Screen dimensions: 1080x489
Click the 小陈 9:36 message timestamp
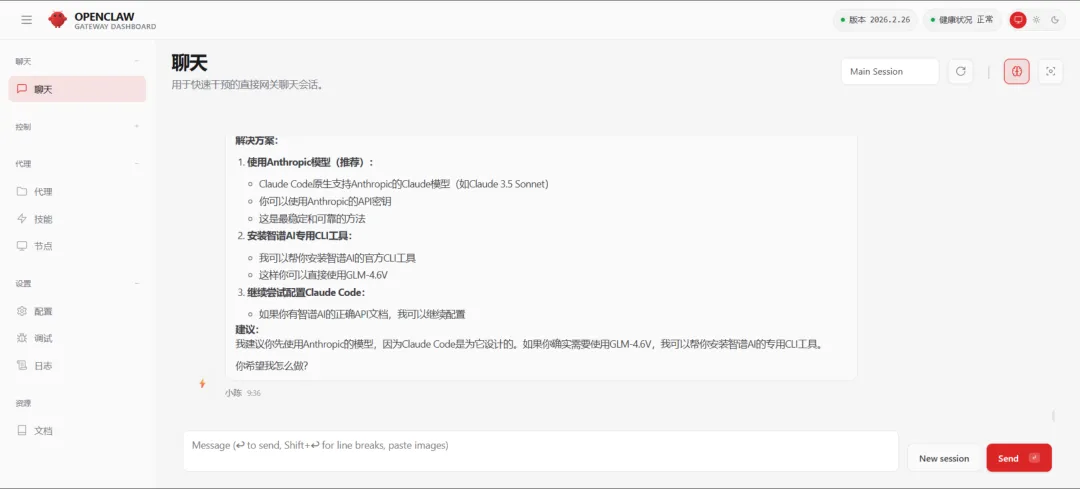pyautogui.click(x=242, y=393)
